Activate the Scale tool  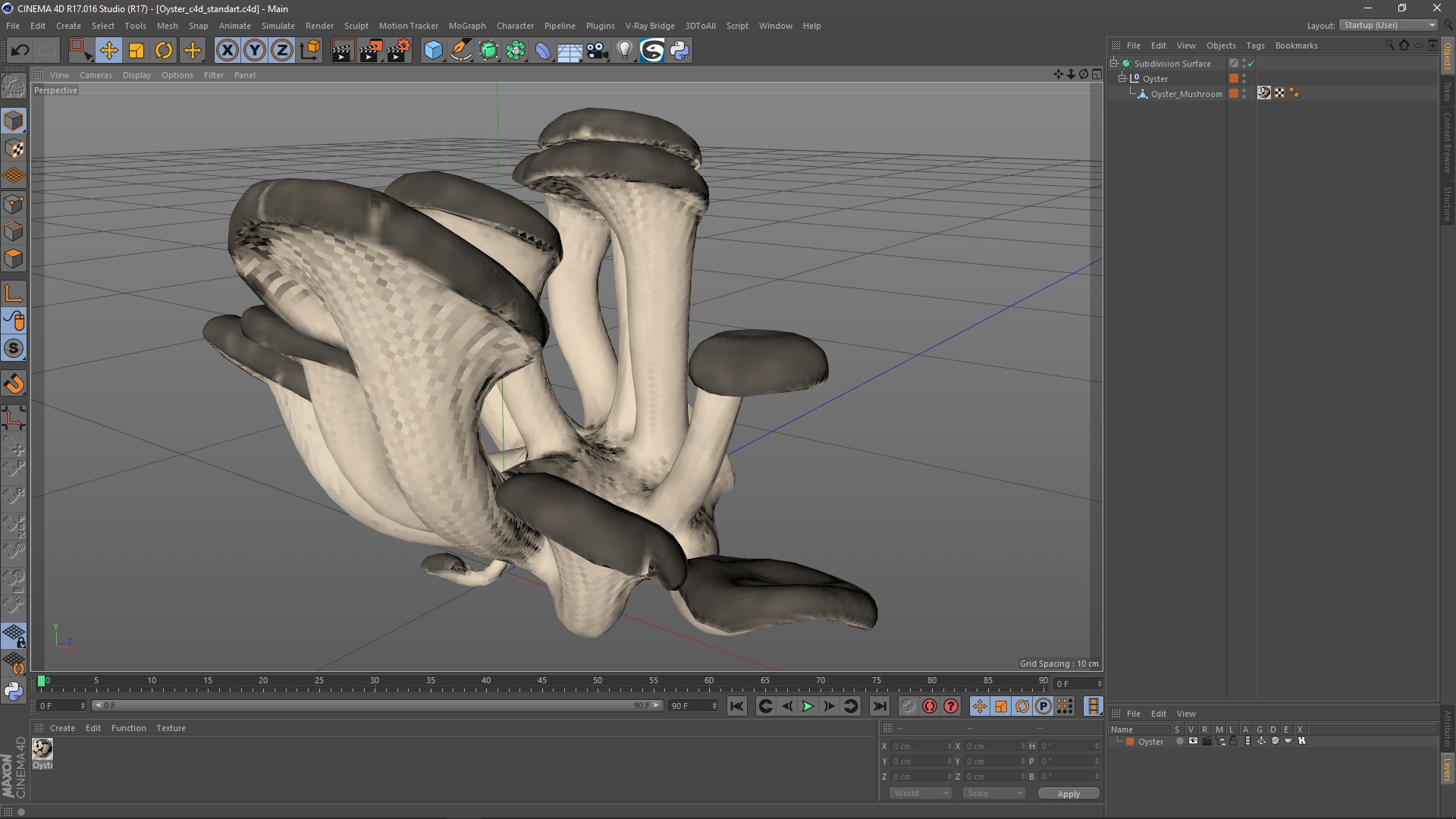click(x=136, y=51)
